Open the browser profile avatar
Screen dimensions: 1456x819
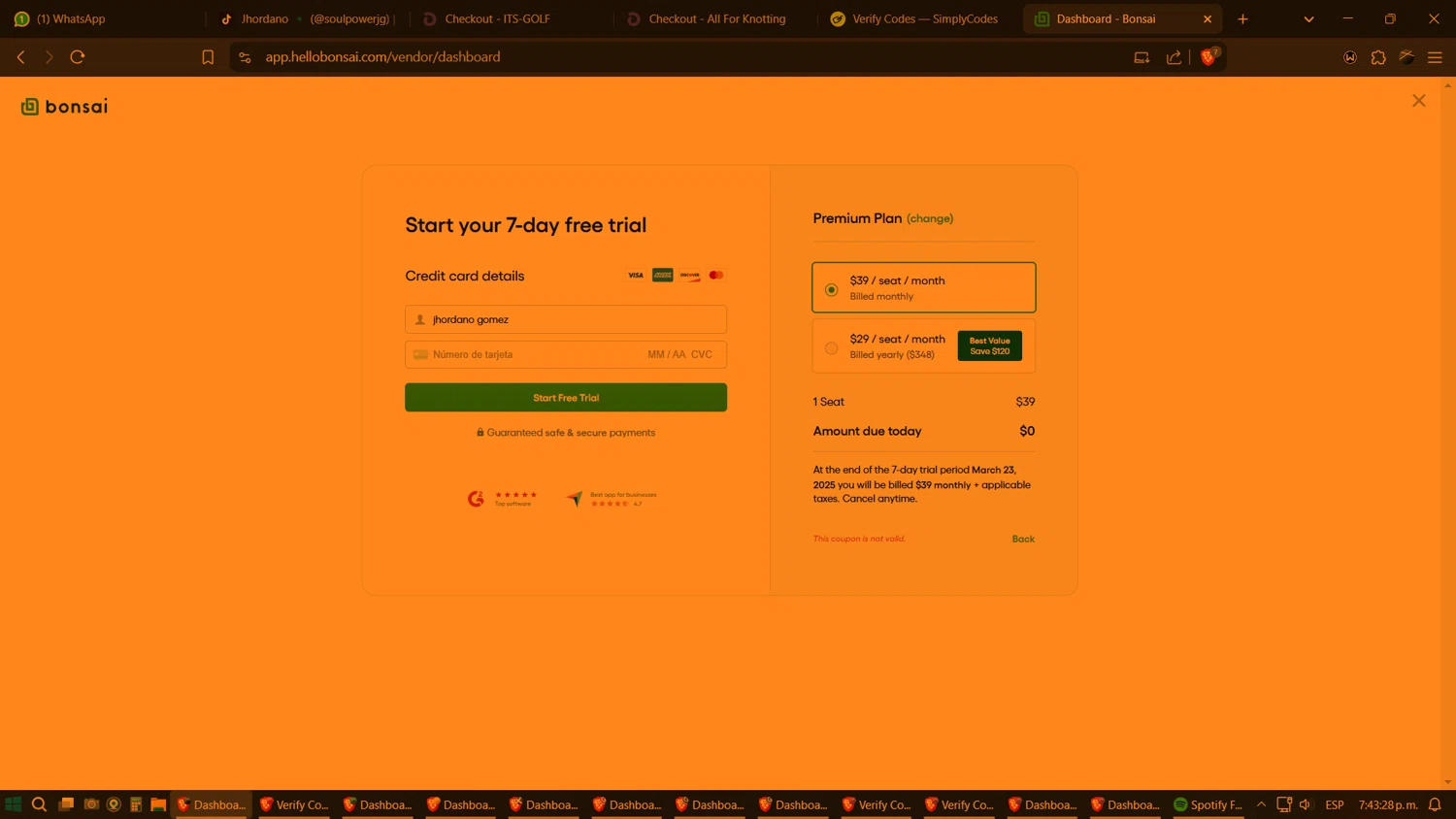click(x=1406, y=57)
